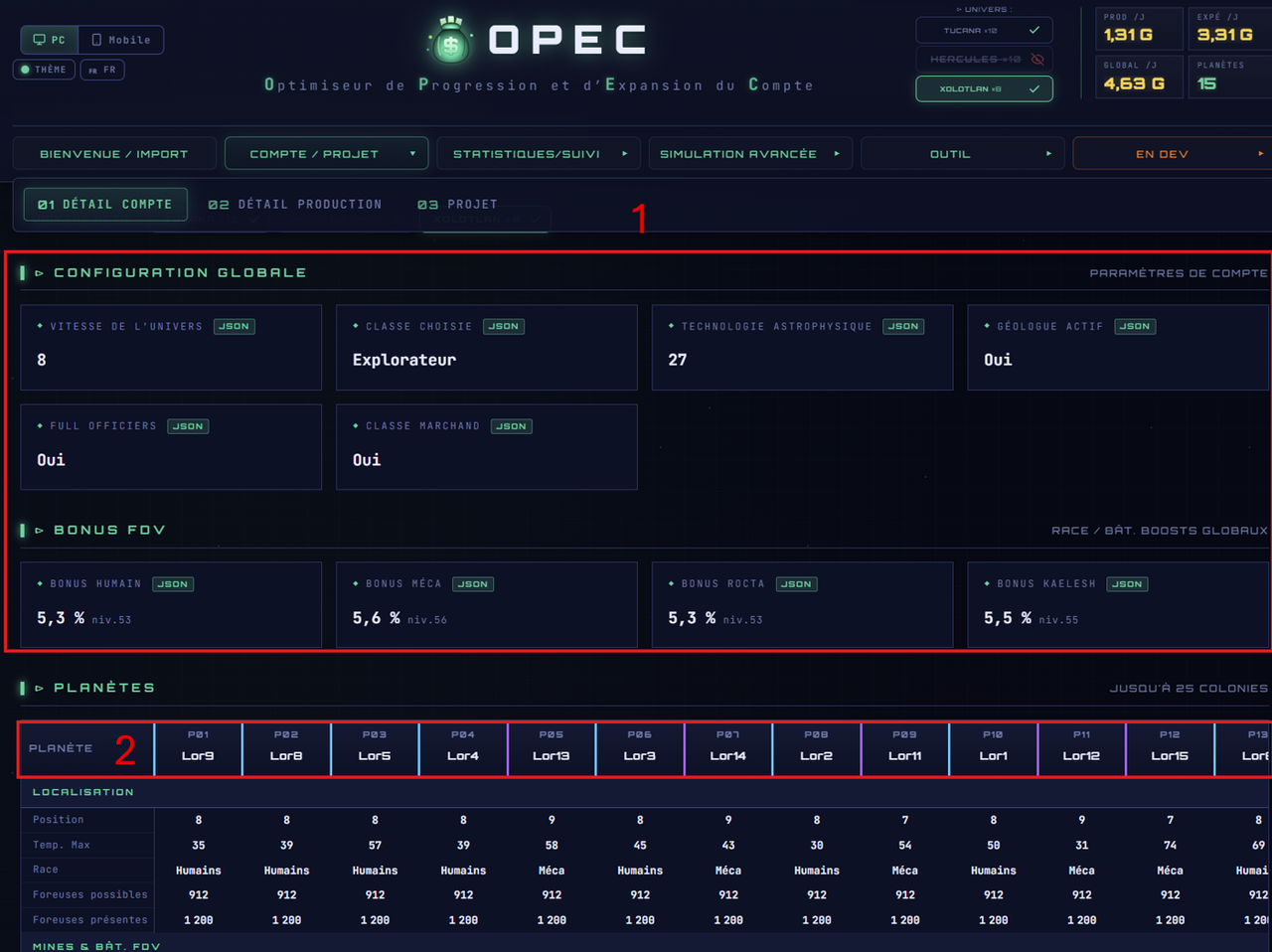This screenshot has height=952, width=1272.
Task: Click Temp. Max value 74 for P12
Action: tap(1171, 846)
